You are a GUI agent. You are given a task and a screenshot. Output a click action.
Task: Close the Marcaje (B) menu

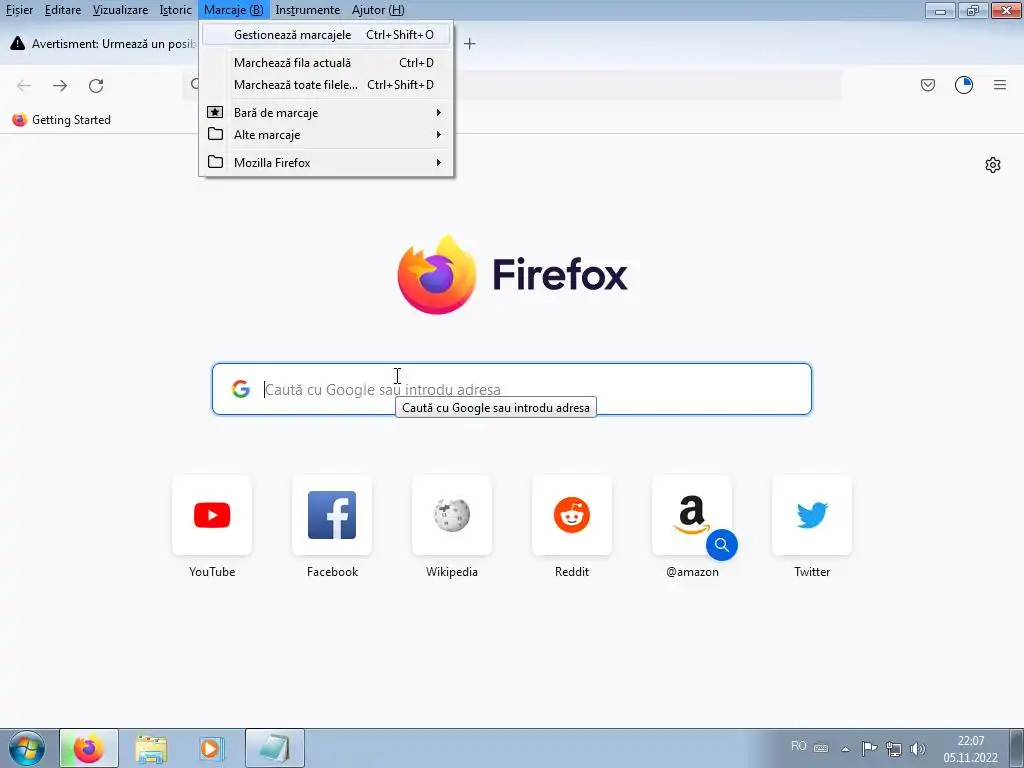point(233,10)
